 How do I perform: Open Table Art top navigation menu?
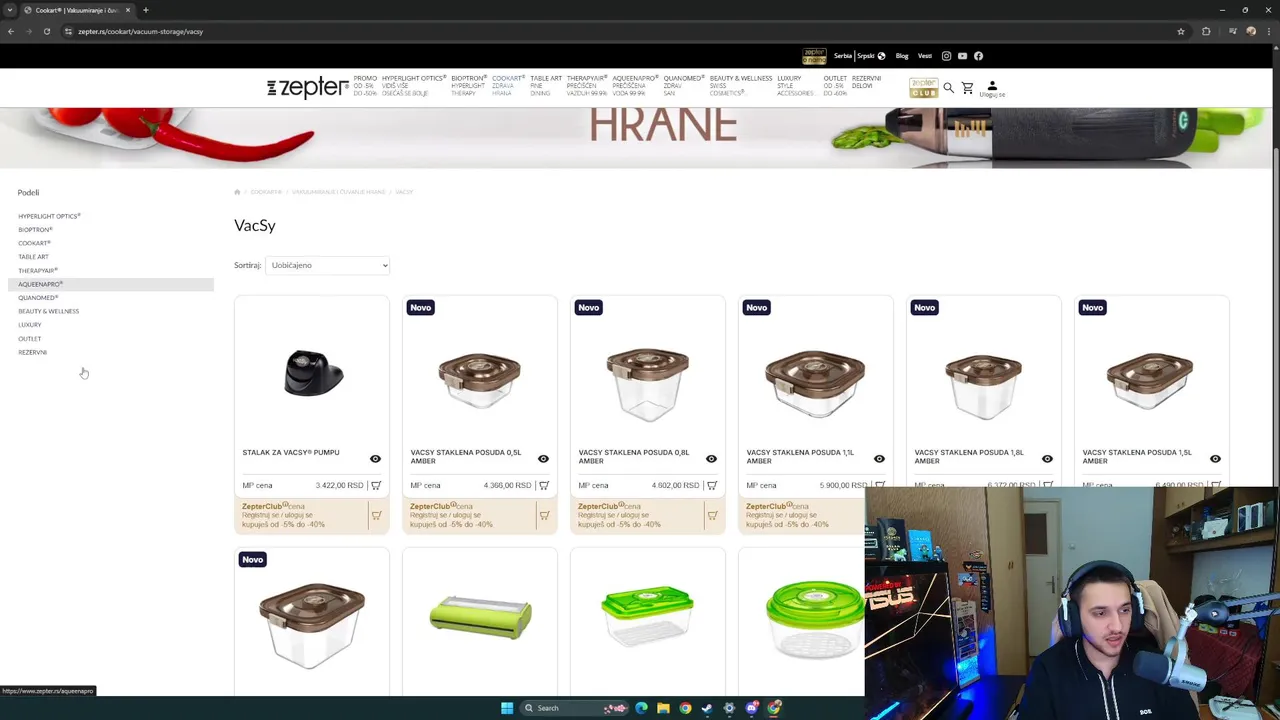pyautogui.click(x=546, y=85)
